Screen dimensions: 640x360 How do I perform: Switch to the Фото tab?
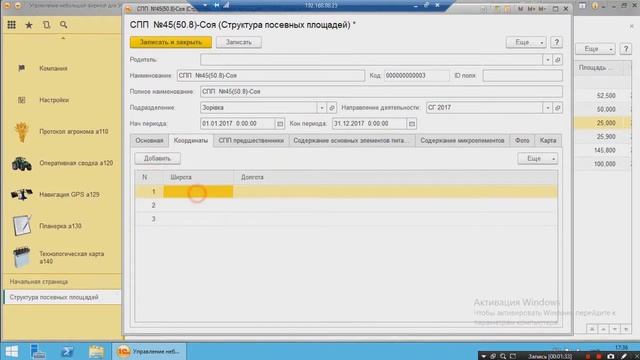(x=522, y=140)
